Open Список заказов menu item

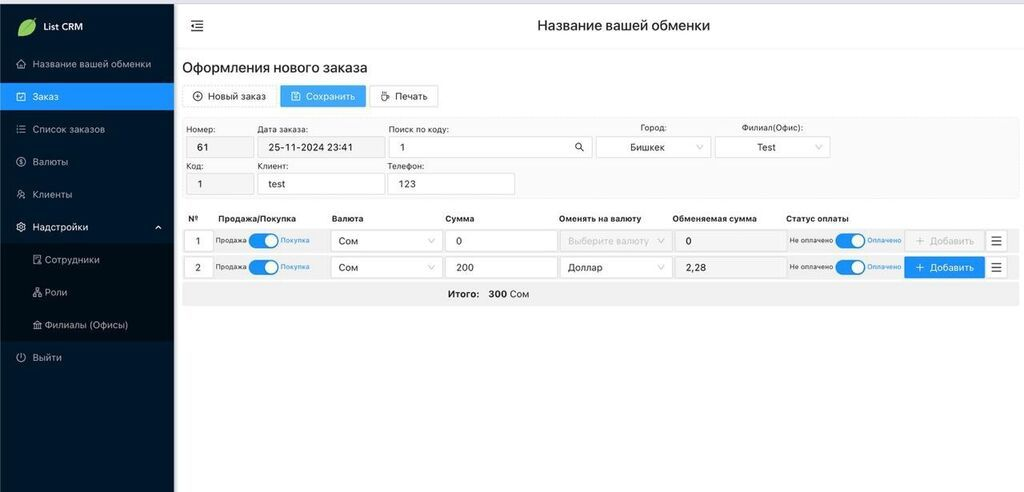point(68,129)
